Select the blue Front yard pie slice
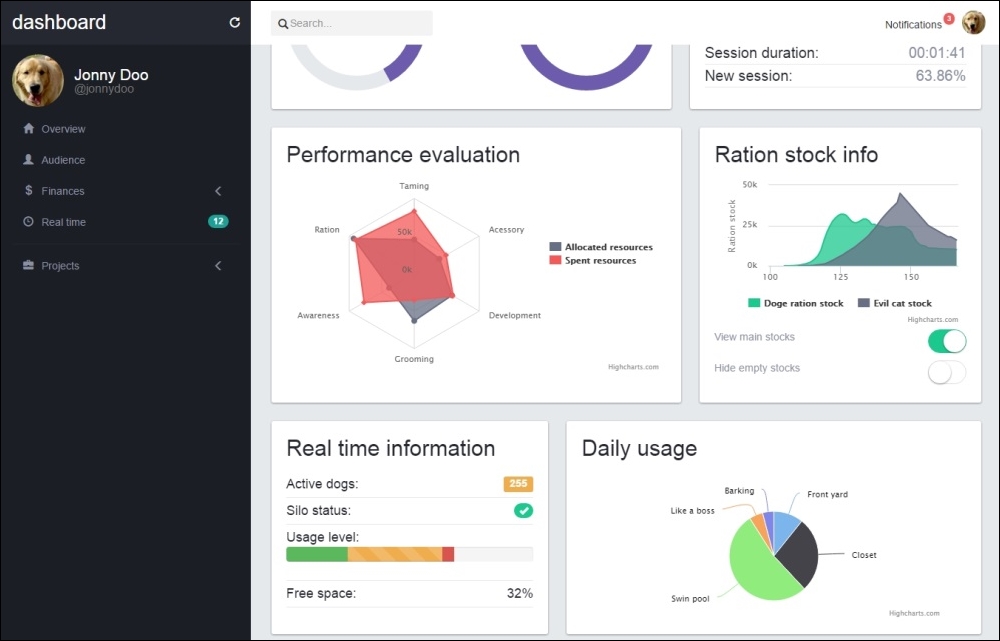This screenshot has height=641, width=1000. (x=784, y=527)
